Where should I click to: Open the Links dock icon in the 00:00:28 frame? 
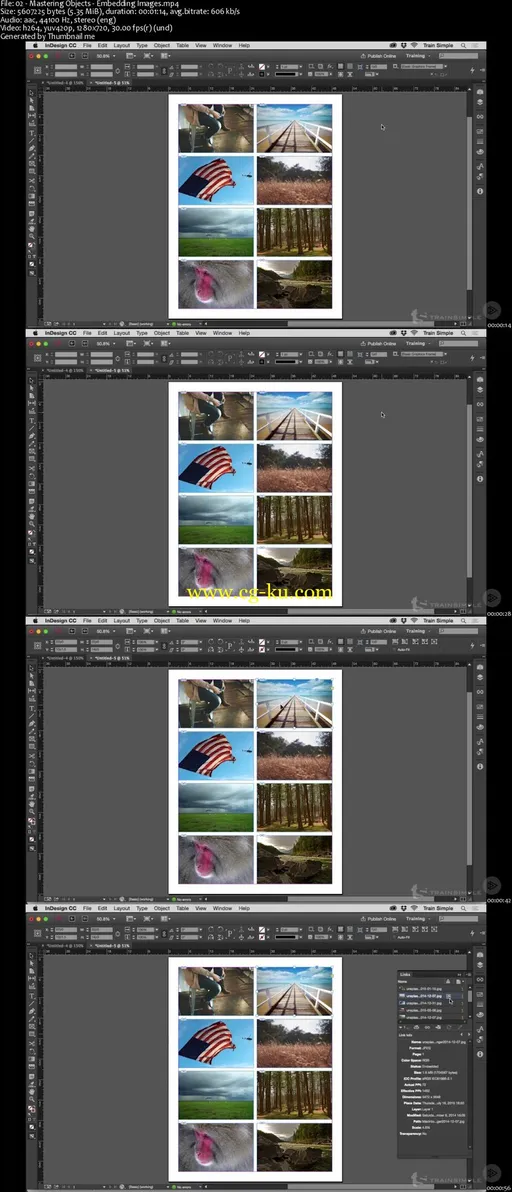480,404
